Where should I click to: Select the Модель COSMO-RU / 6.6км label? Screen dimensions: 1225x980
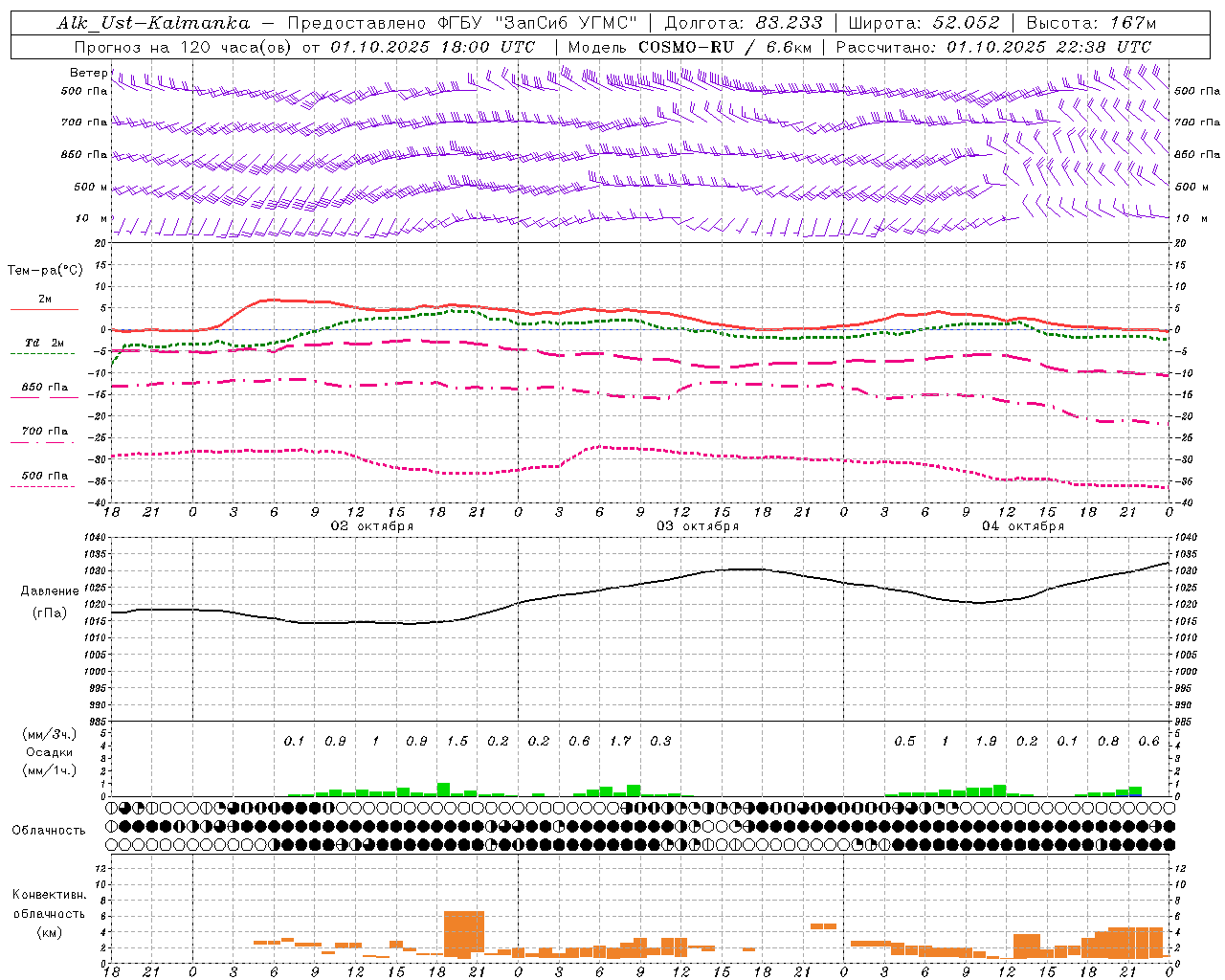690,47
